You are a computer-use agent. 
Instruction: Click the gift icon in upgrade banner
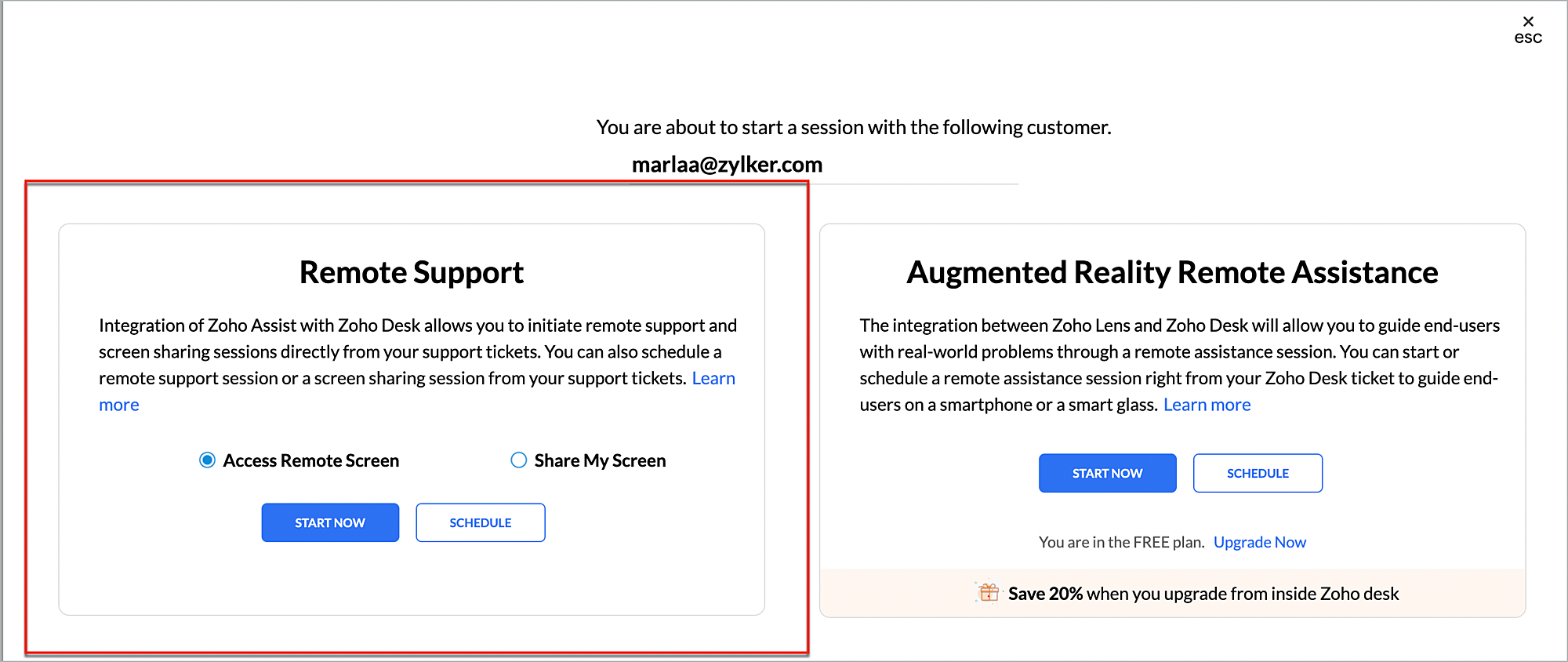(x=989, y=593)
